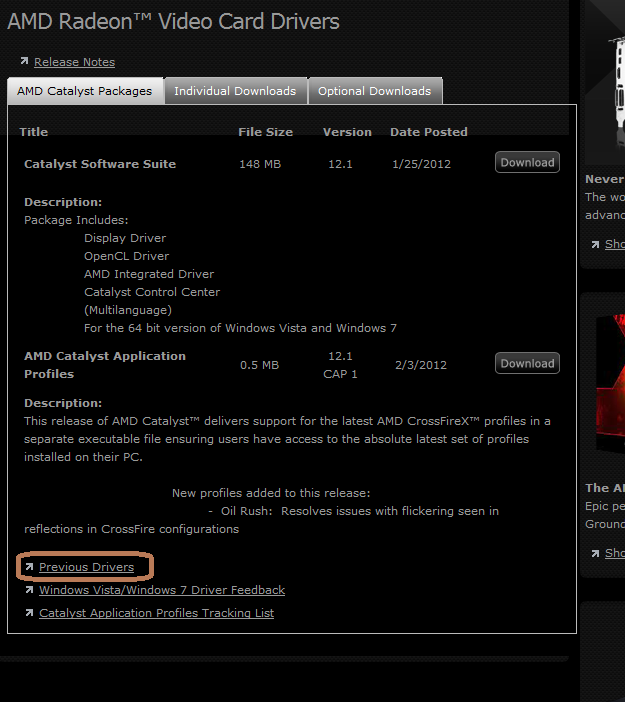625x702 pixels.
Task: Click the arrow icon beside Release Notes
Action: coord(24,61)
